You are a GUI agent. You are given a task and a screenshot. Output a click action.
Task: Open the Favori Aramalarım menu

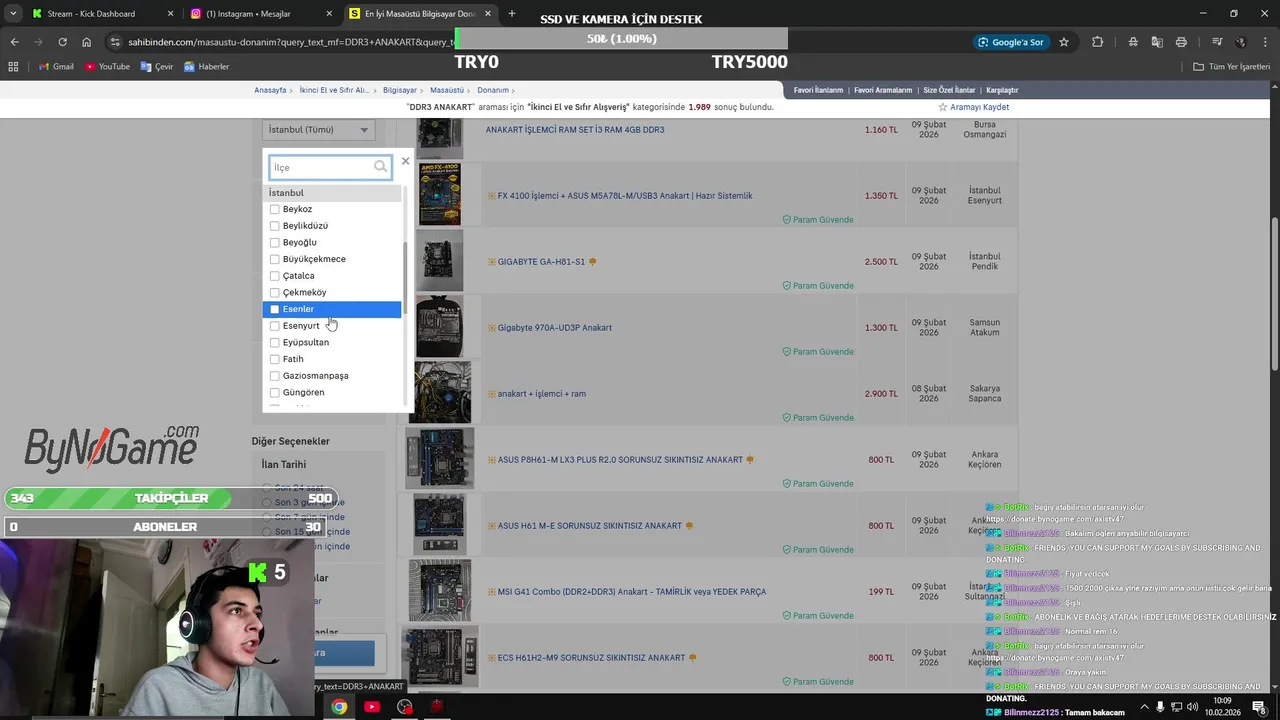pyautogui.click(x=883, y=90)
